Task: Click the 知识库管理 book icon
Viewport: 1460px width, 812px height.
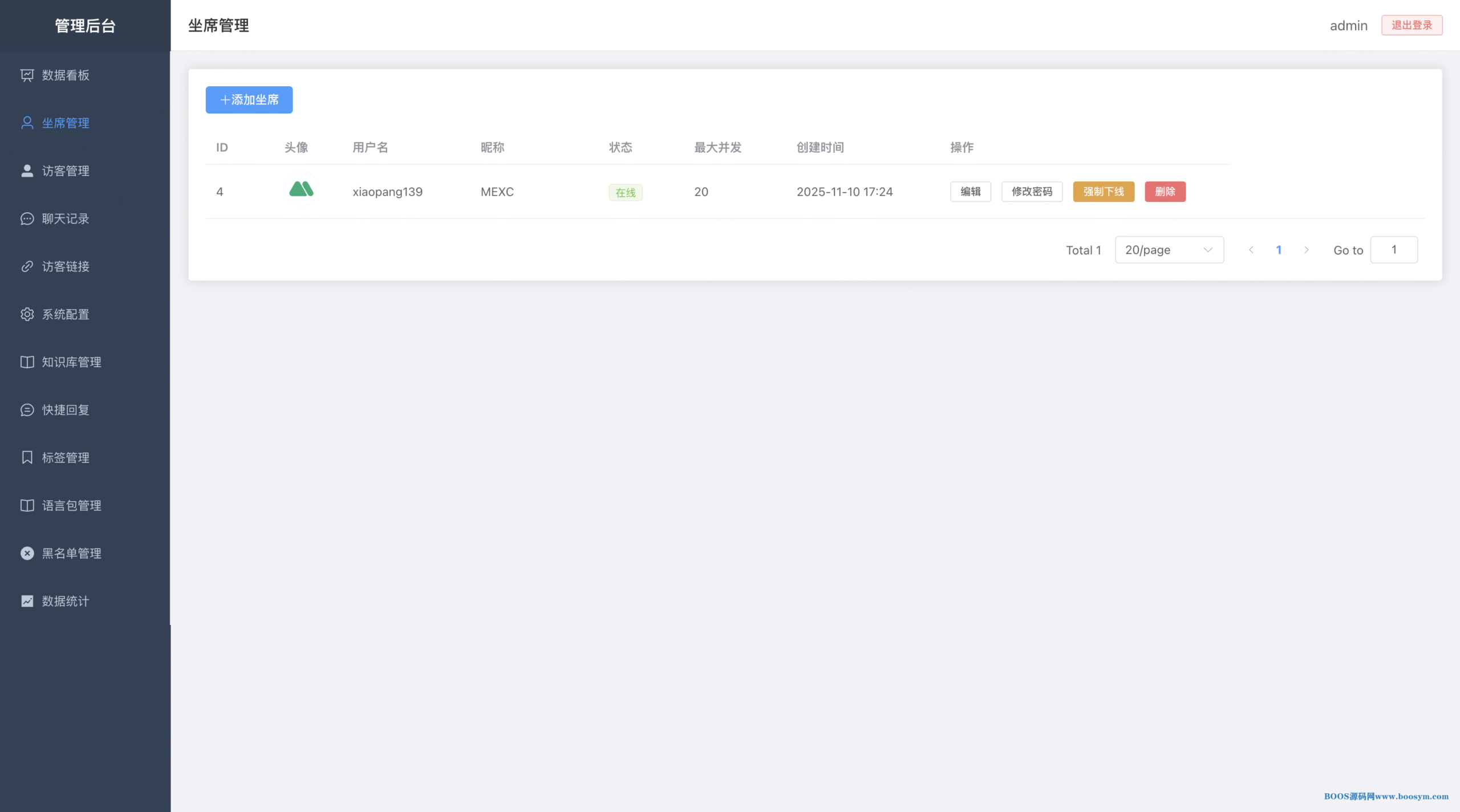Action: 27,362
